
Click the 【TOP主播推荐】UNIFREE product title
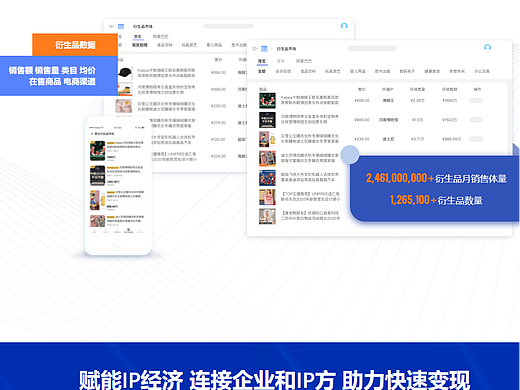click(311, 196)
